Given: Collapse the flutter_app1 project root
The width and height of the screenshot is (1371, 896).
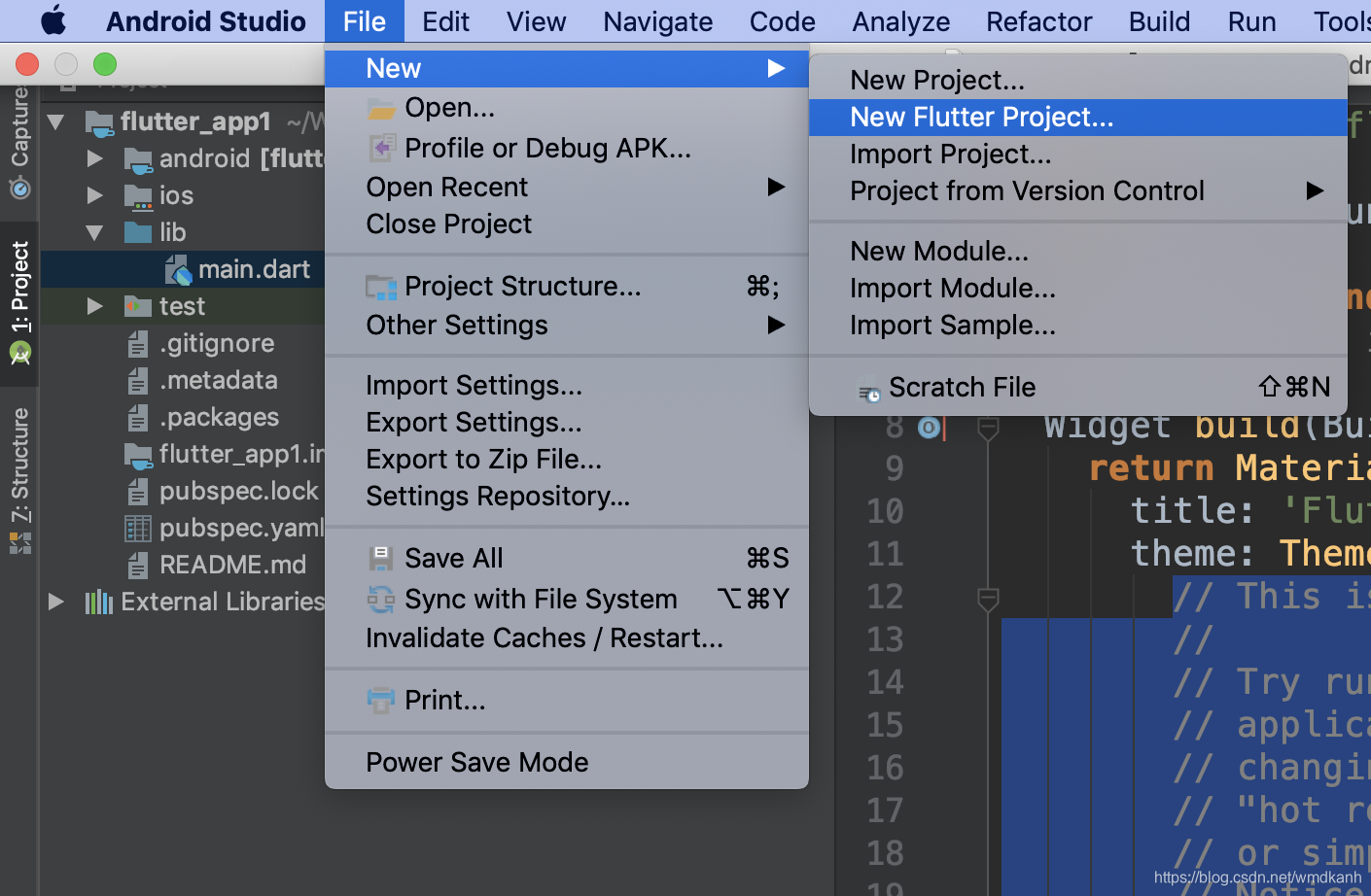Looking at the screenshot, I should click(56, 121).
